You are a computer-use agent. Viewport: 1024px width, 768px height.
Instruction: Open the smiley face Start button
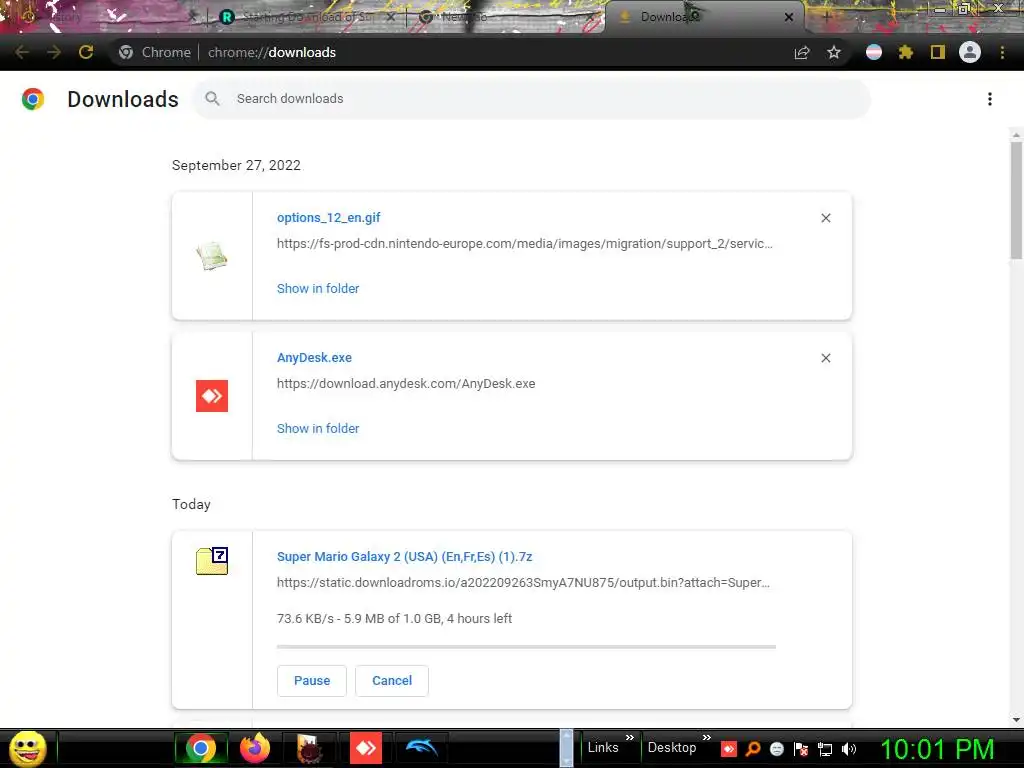point(27,748)
